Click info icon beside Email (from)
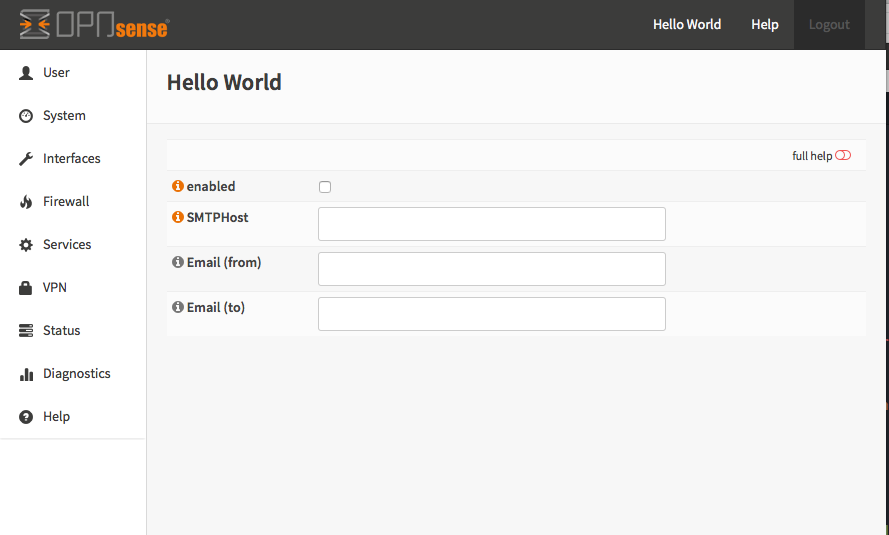The width and height of the screenshot is (889, 535). click(x=178, y=262)
